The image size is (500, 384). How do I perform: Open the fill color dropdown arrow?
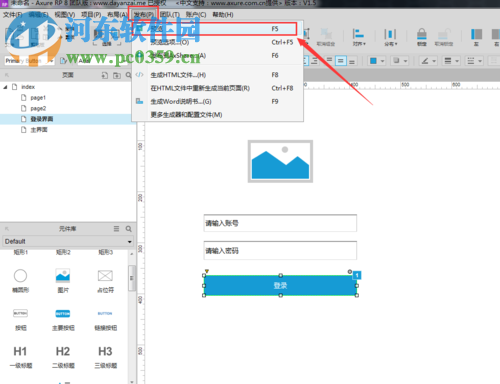383,61
